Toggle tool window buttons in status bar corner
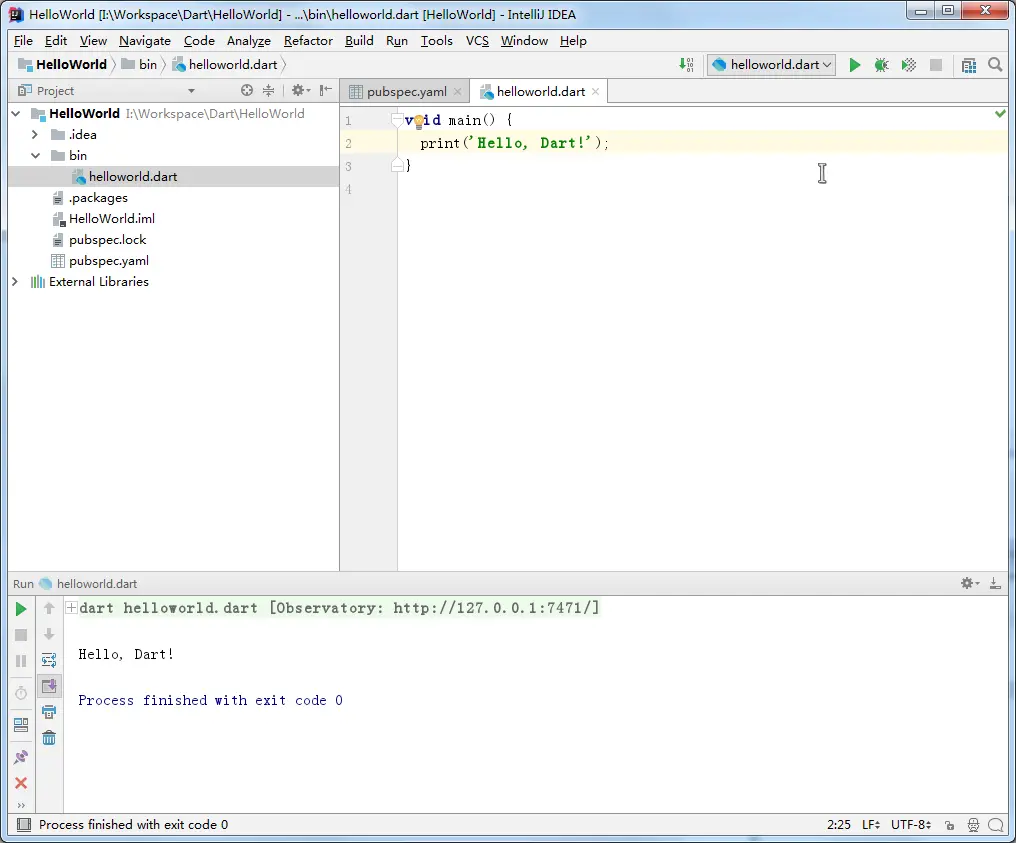The image size is (1016, 843). 23,824
